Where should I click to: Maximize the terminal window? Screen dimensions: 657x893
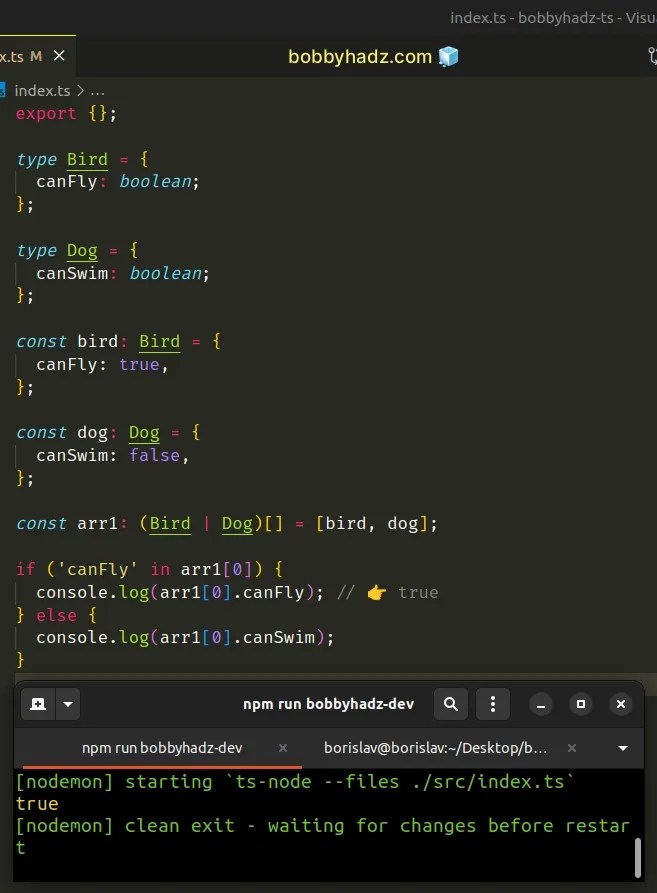[581, 704]
